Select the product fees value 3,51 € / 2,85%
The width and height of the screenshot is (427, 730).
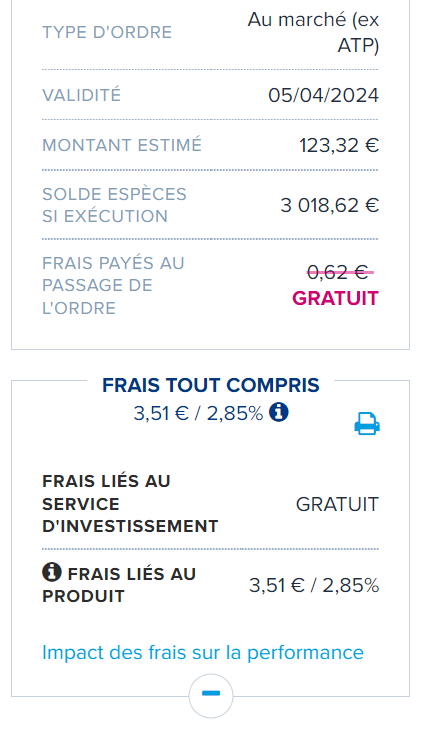point(314,585)
